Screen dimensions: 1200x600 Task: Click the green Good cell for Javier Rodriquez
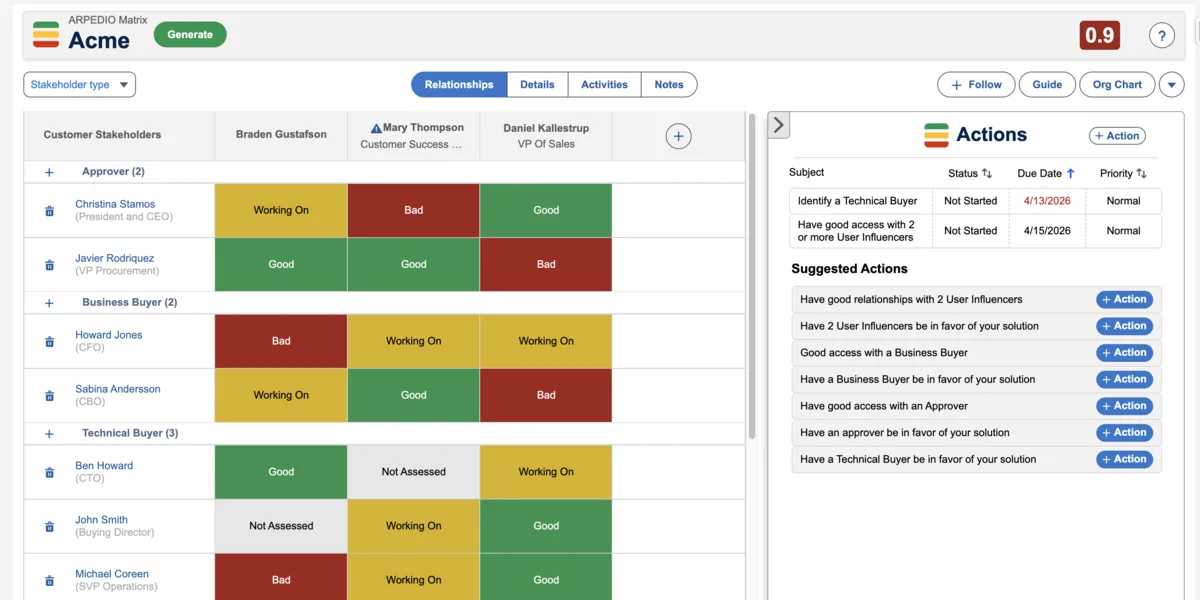pos(280,264)
